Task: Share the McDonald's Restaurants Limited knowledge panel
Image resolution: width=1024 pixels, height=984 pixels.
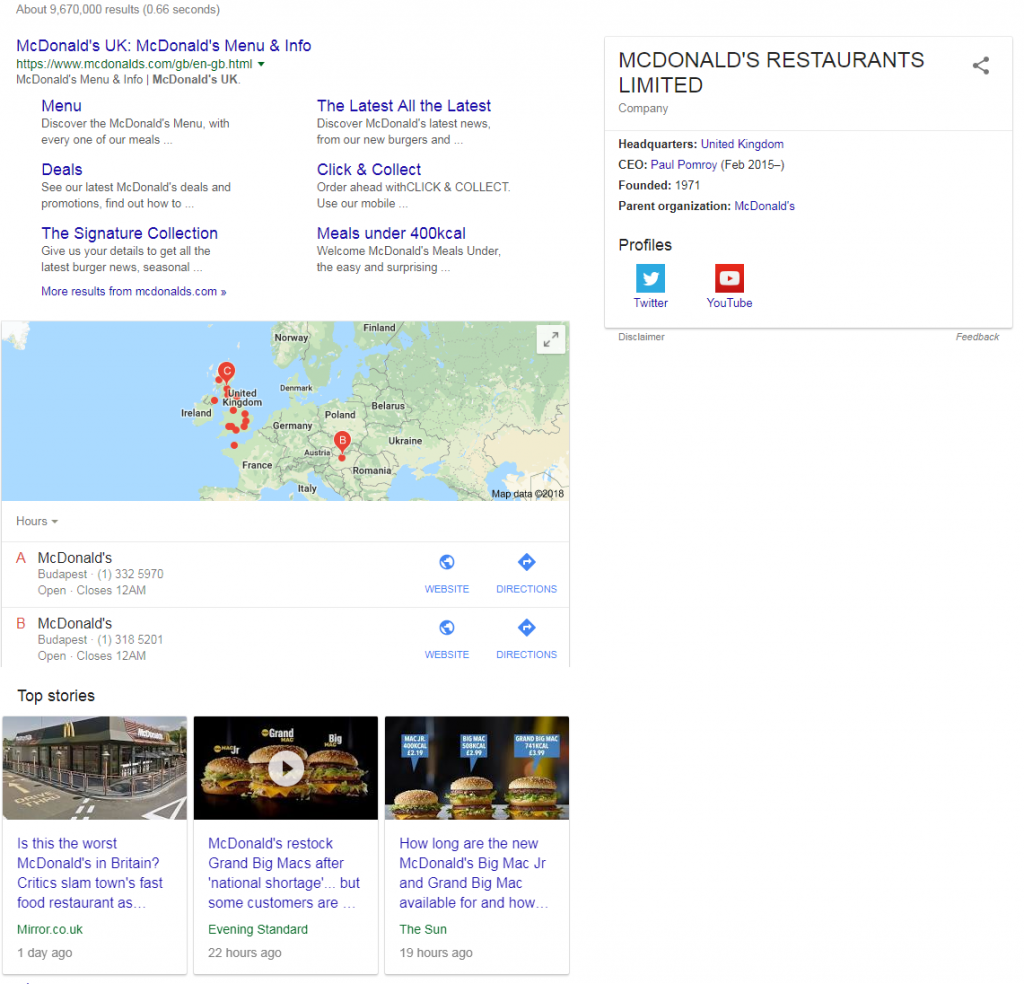Action: (980, 65)
